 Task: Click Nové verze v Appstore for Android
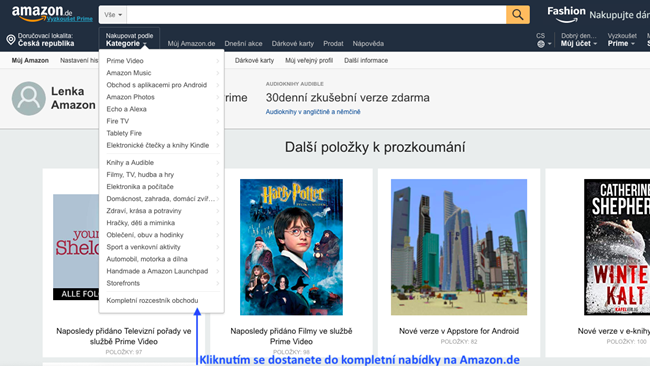tap(459, 331)
